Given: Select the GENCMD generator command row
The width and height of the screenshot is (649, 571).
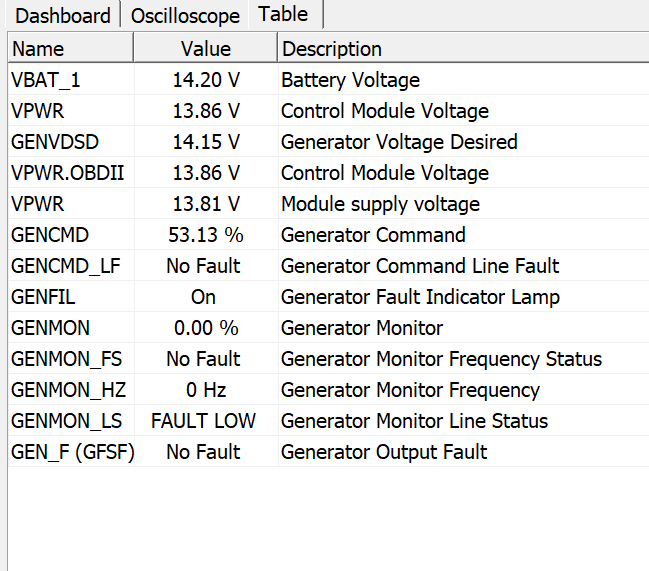Looking at the screenshot, I should point(50,235).
